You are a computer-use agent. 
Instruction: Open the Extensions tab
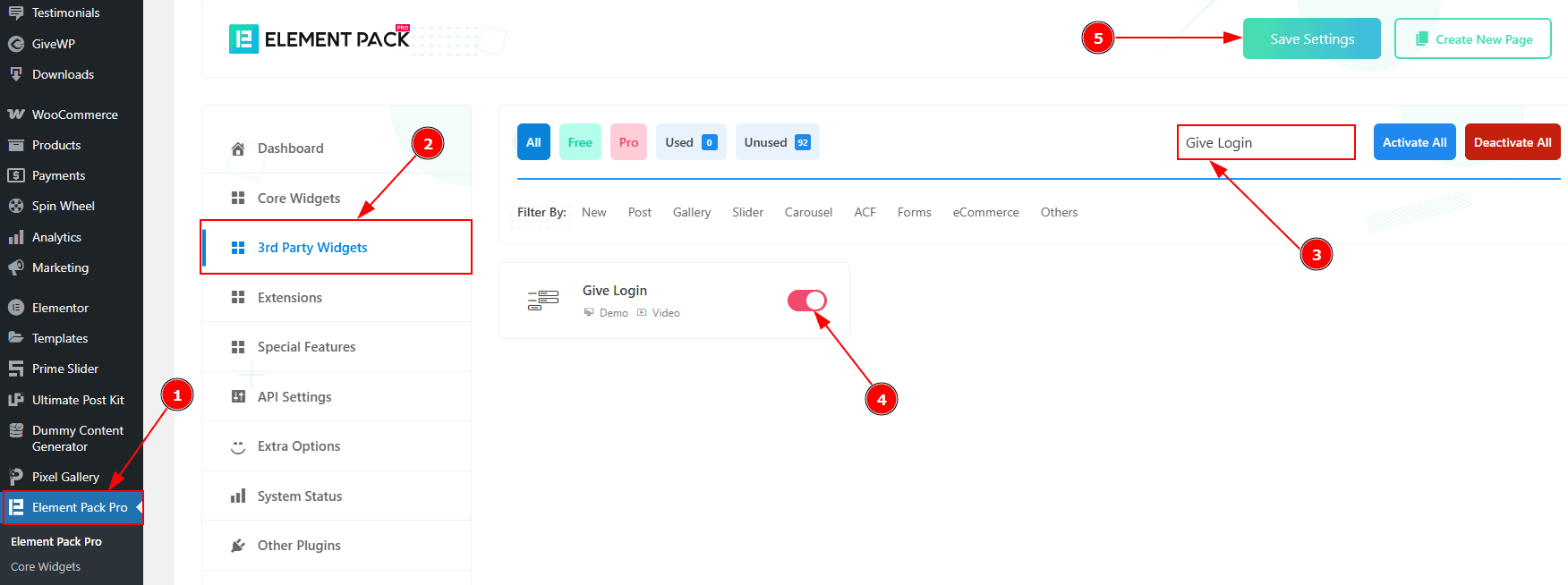tap(337, 297)
